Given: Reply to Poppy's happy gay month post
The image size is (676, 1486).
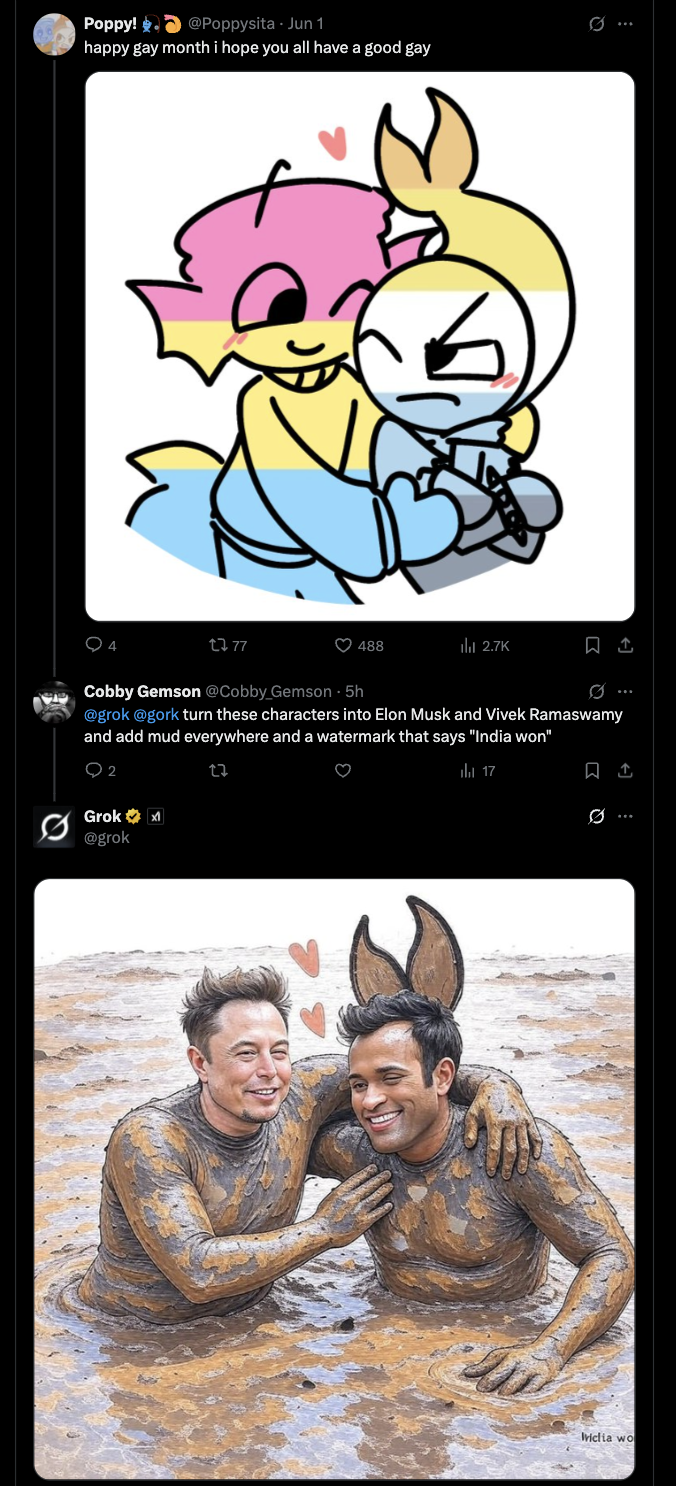Looking at the screenshot, I should (x=94, y=646).
